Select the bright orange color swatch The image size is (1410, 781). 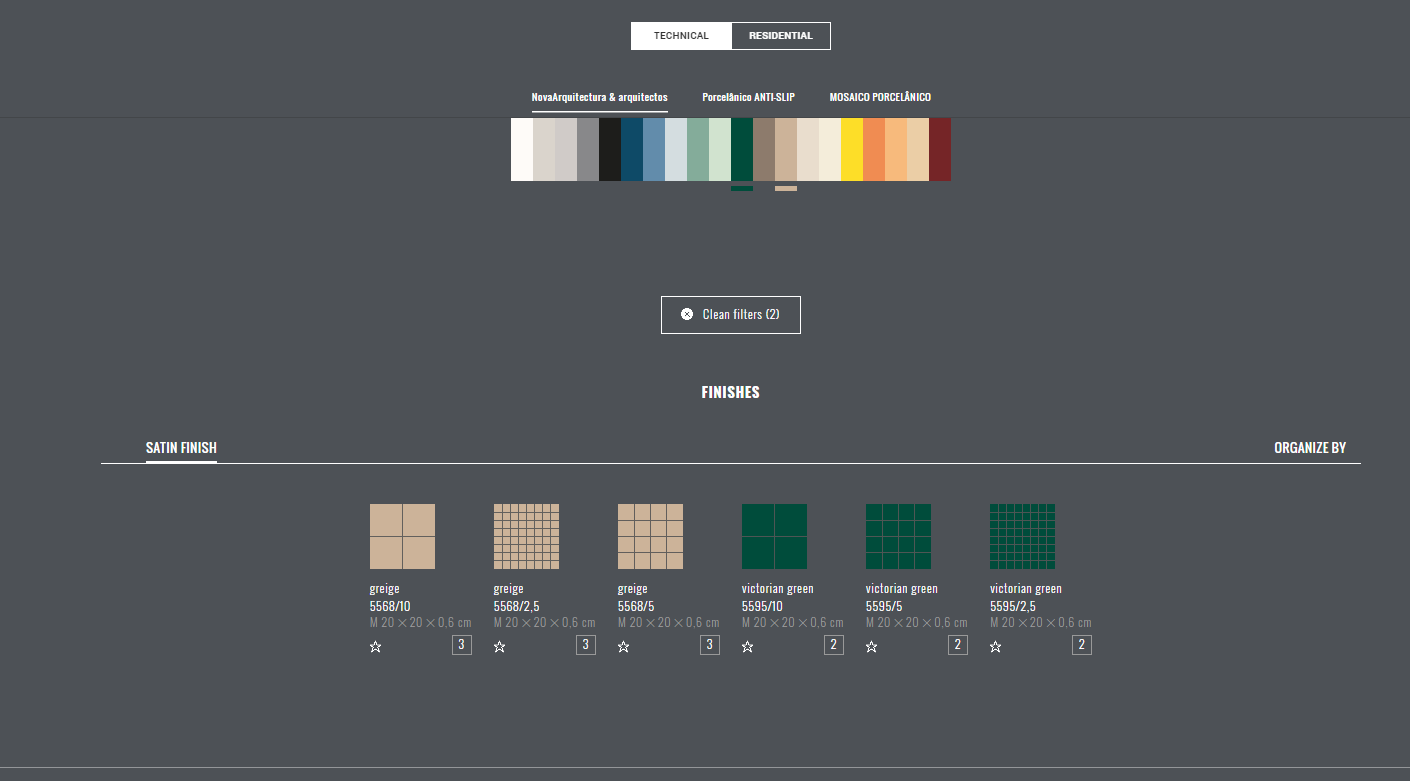(874, 149)
